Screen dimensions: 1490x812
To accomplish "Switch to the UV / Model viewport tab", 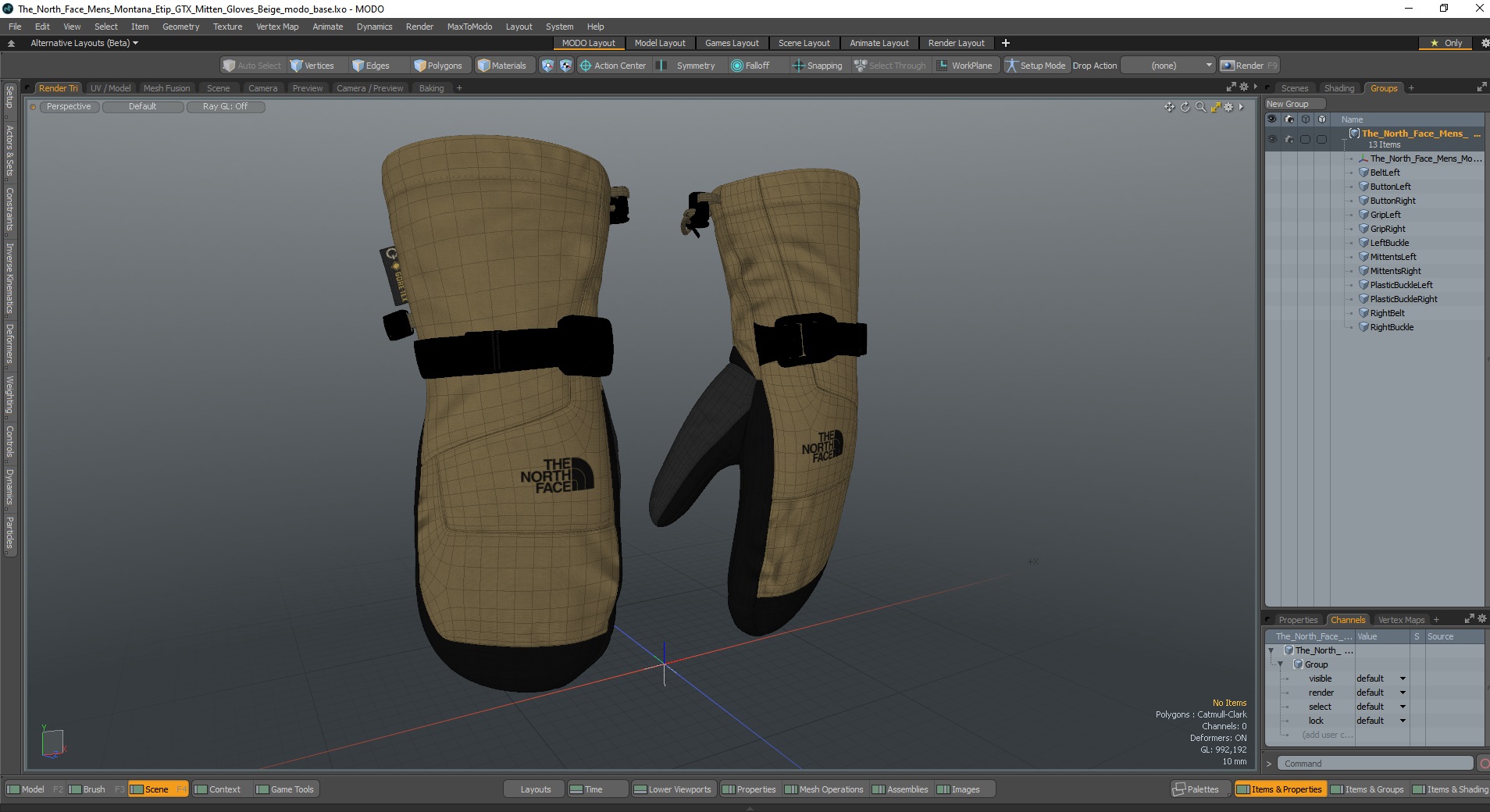I will (x=110, y=88).
